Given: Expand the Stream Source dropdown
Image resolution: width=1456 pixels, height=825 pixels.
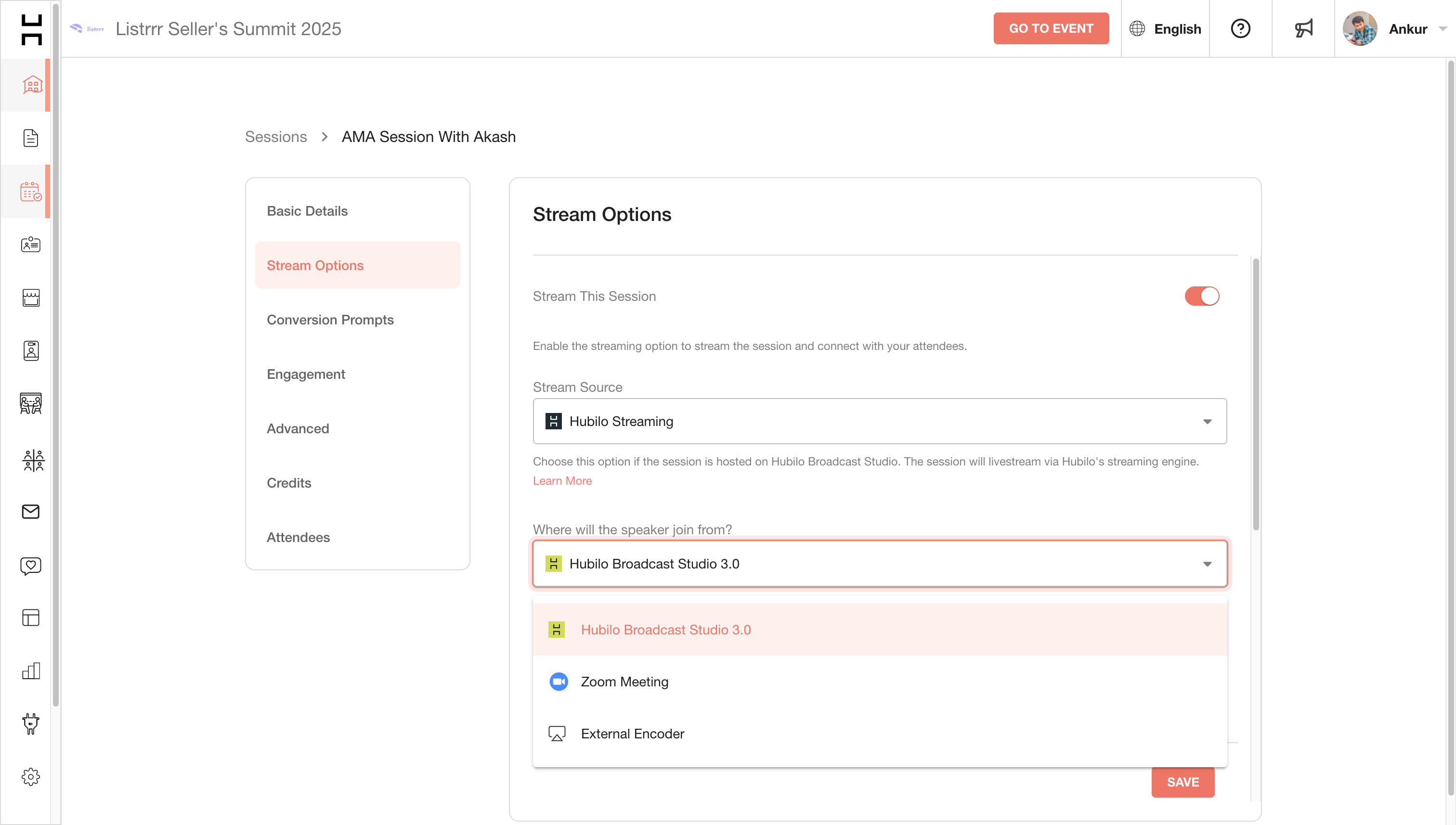Looking at the screenshot, I should click(880, 421).
